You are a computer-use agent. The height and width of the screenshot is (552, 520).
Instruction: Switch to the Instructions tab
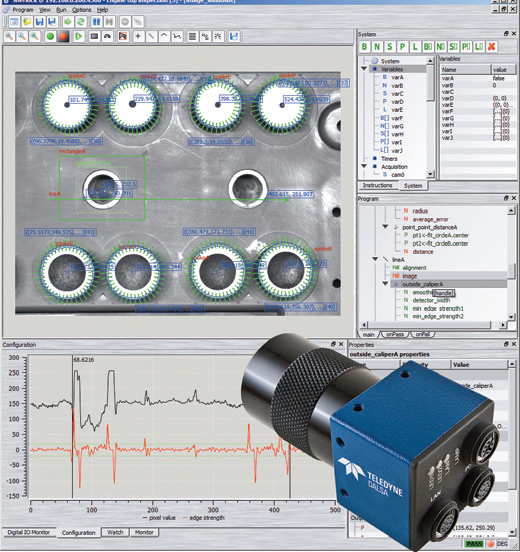click(x=377, y=185)
